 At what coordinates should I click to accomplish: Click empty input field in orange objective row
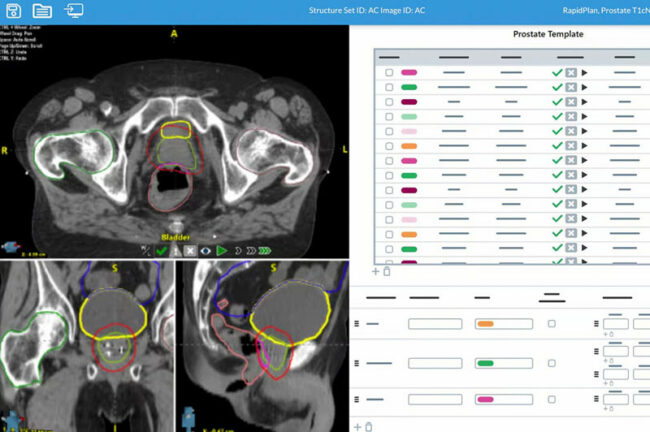pyautogui.click(x=435, y=323)
